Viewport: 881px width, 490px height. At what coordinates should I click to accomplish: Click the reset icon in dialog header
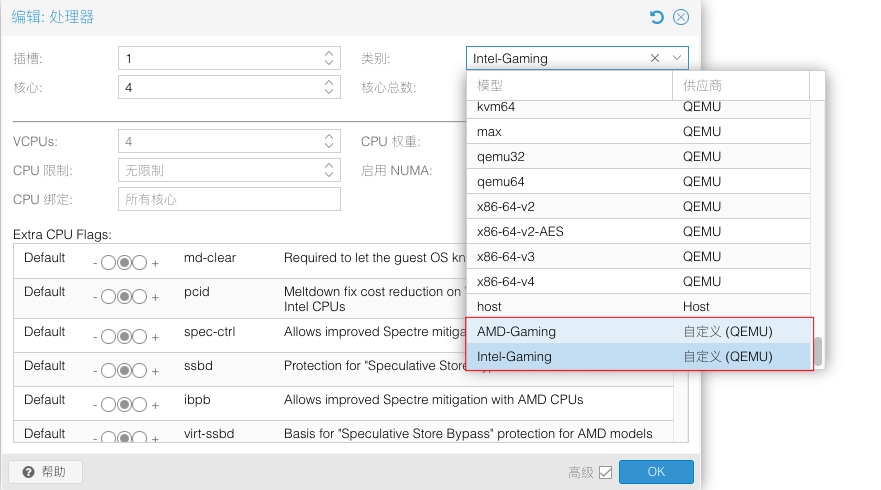(x=656, y=17)
